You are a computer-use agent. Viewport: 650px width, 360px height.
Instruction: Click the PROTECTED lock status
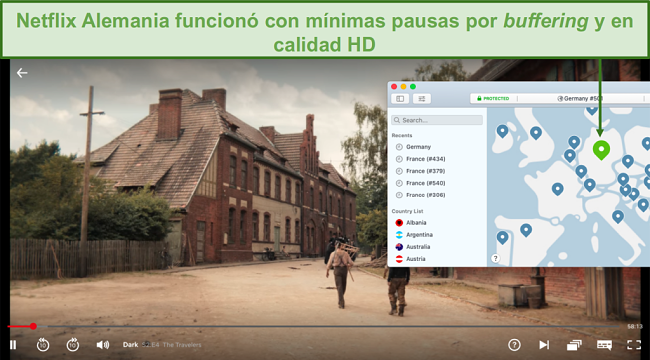[493, 99]
